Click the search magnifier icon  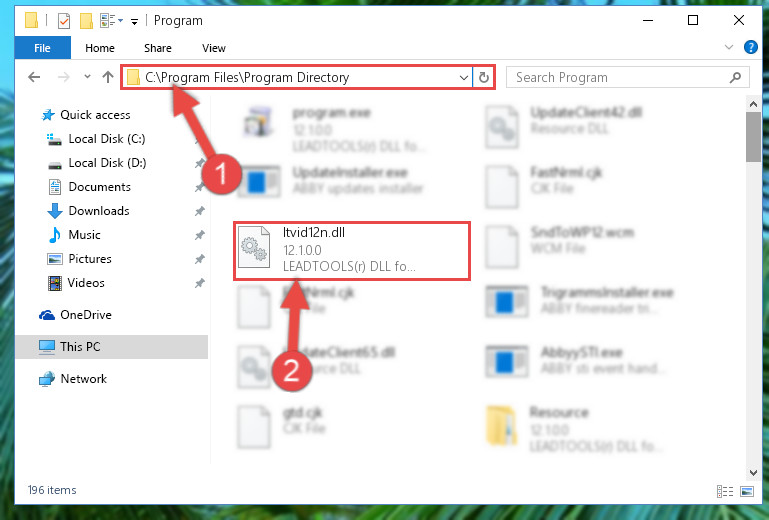pyautogui.click(x=735, y=78)
